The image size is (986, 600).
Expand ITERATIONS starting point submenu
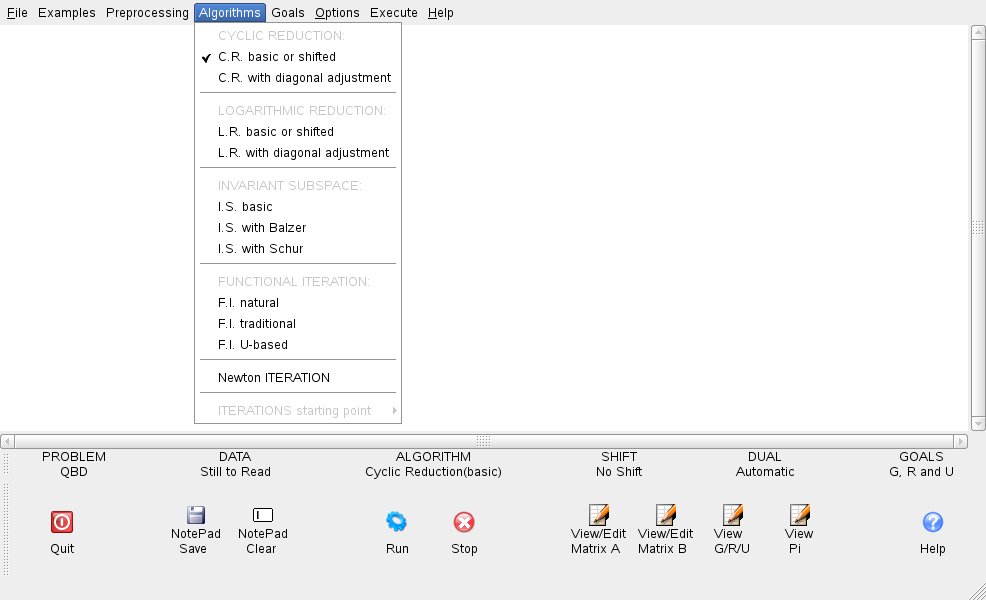pyautogui.click(x=294, y=411)
